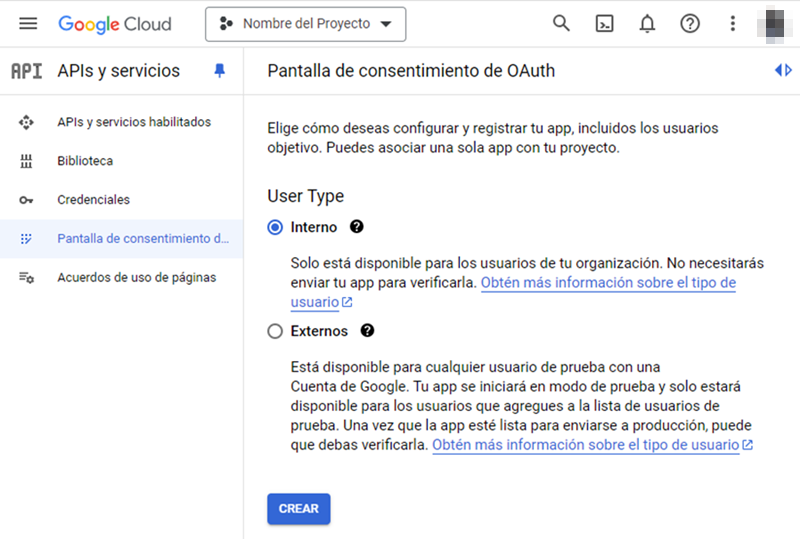The image size is (800, 539).
Task: Open the notifications bell
Action: 647,23
